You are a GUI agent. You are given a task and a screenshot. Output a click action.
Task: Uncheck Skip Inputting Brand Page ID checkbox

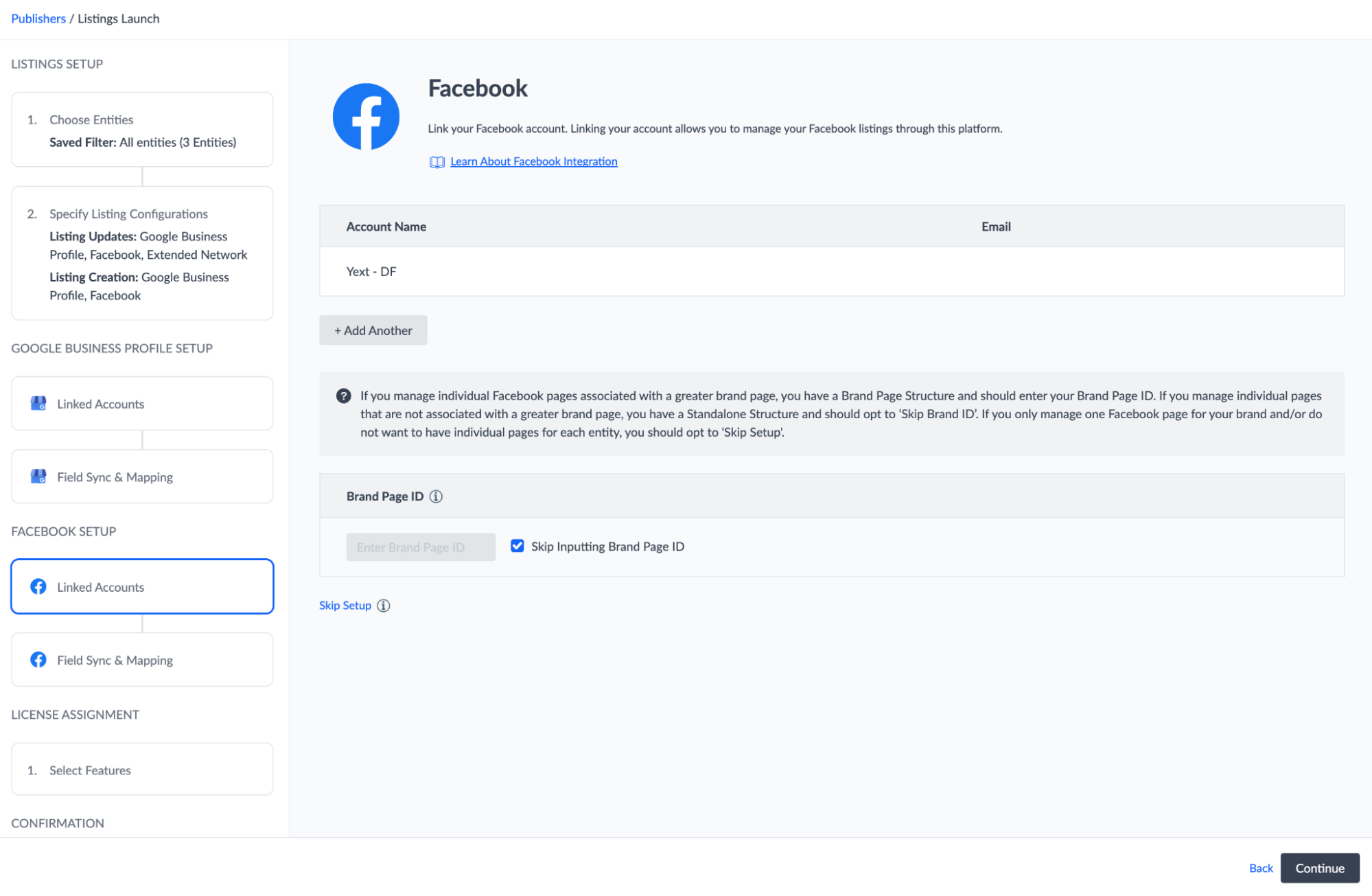[518, 546]
